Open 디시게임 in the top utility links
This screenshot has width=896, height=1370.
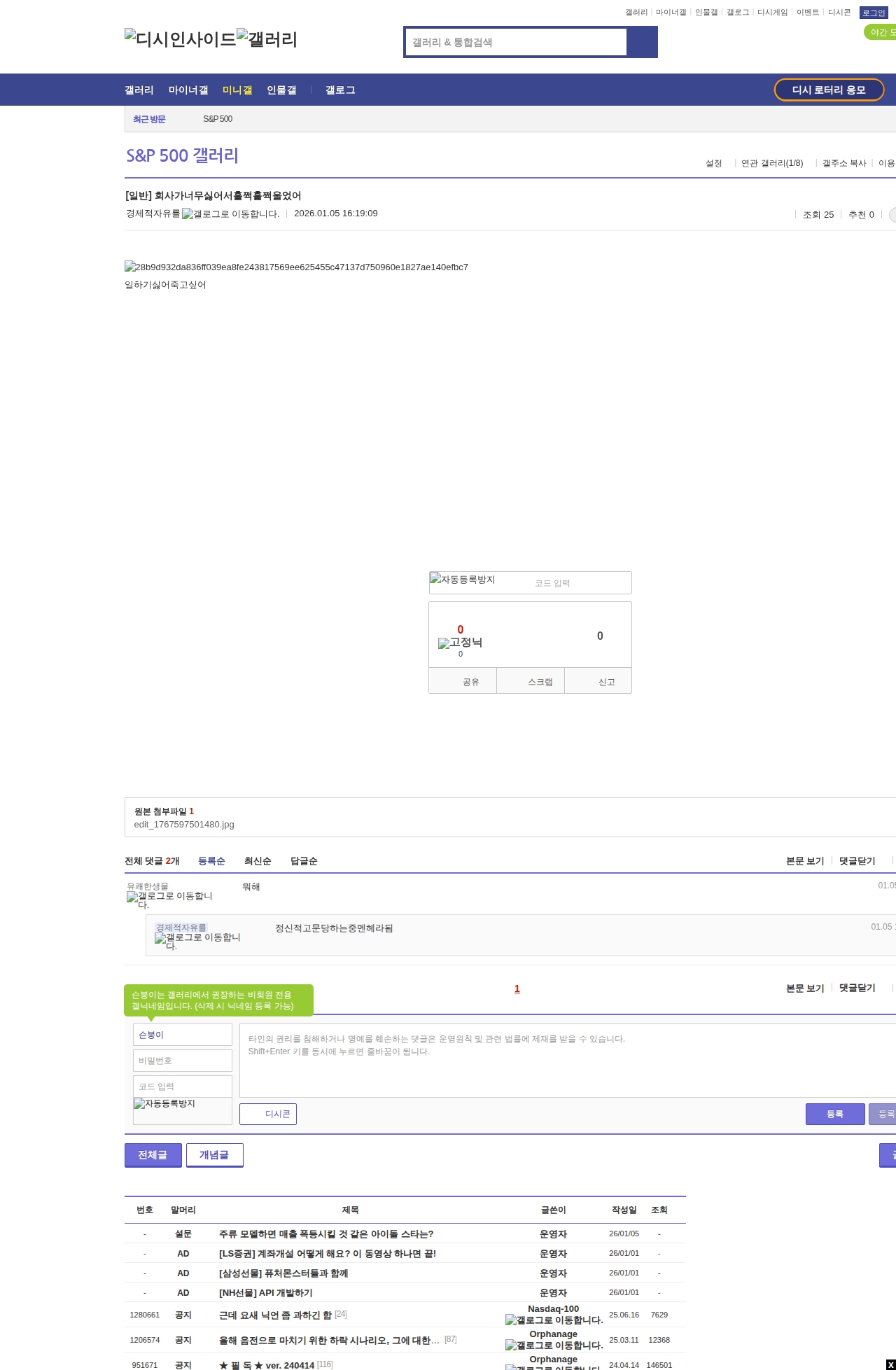tap(773, 13)
